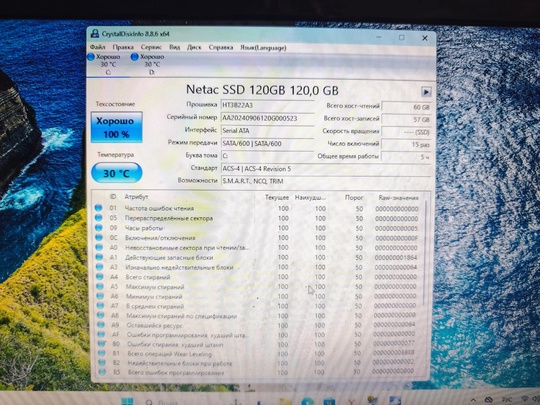Screen dimensions: 540x405
Task: Click the host writes value 57 GB
Action: click(407, 120)
